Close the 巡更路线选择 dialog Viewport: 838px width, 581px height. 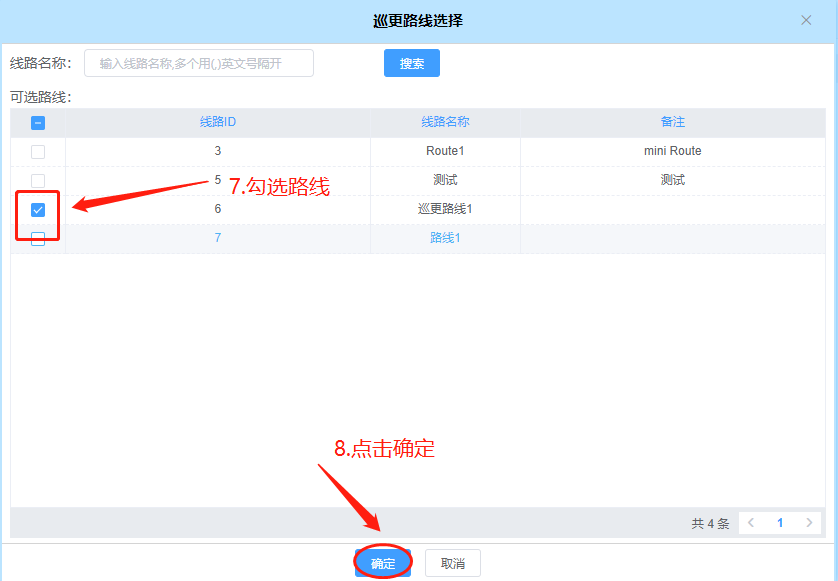806,20
